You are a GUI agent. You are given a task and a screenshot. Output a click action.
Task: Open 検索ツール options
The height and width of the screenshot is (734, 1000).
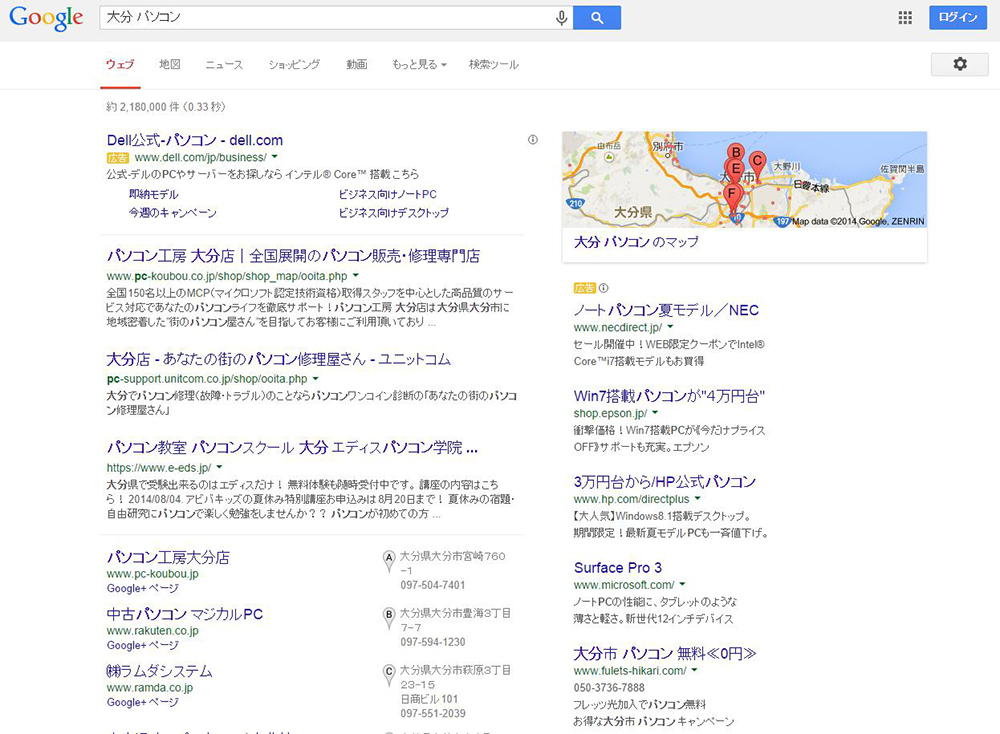(494, 64)
